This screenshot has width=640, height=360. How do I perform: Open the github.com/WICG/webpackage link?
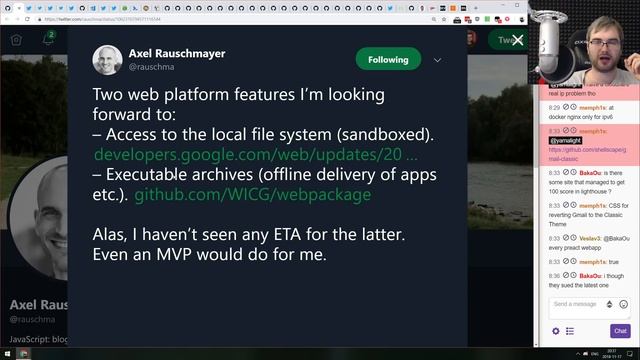click(x=253, y=194)
